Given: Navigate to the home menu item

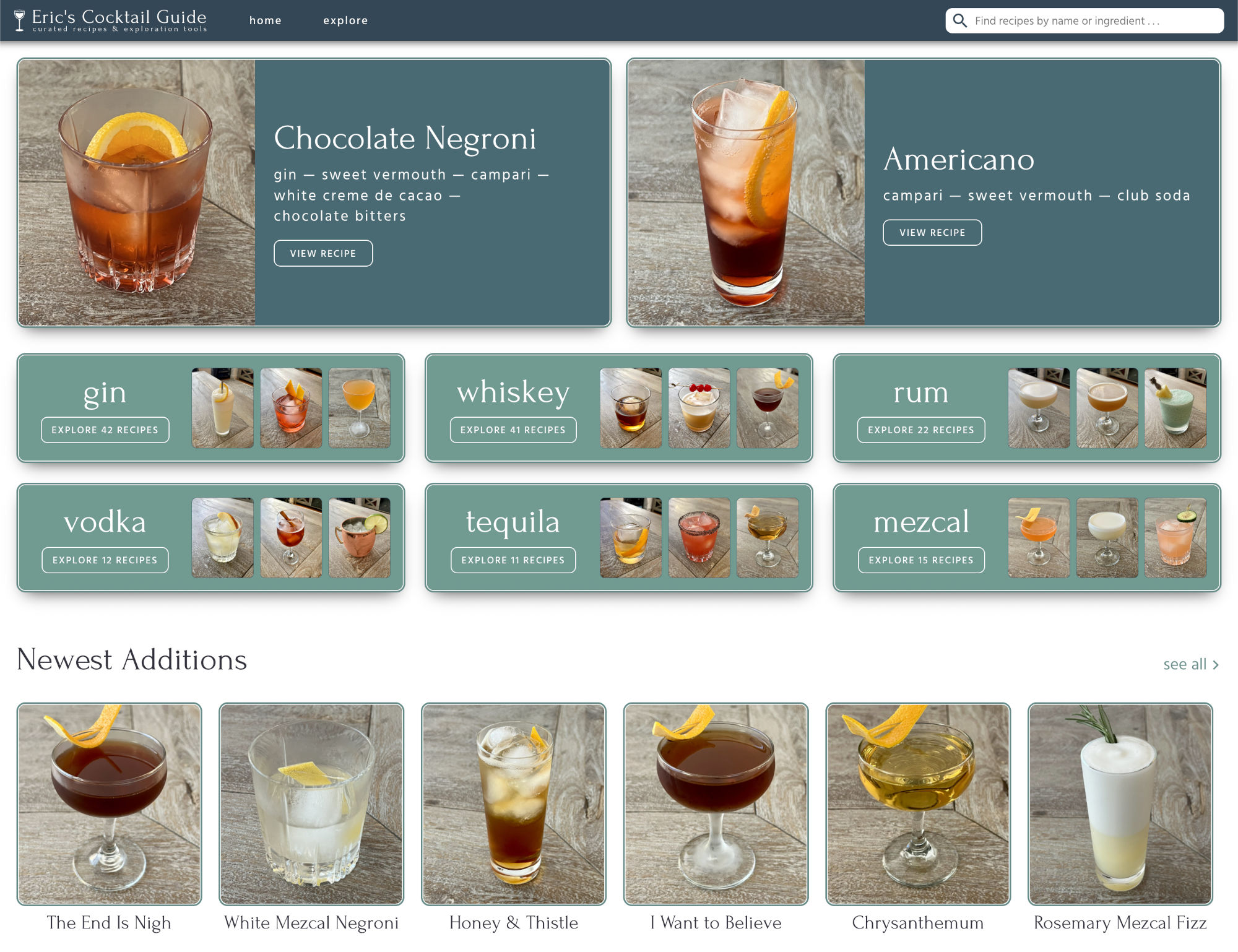Looking at the screenshot, I should click(x=266, y=20).
